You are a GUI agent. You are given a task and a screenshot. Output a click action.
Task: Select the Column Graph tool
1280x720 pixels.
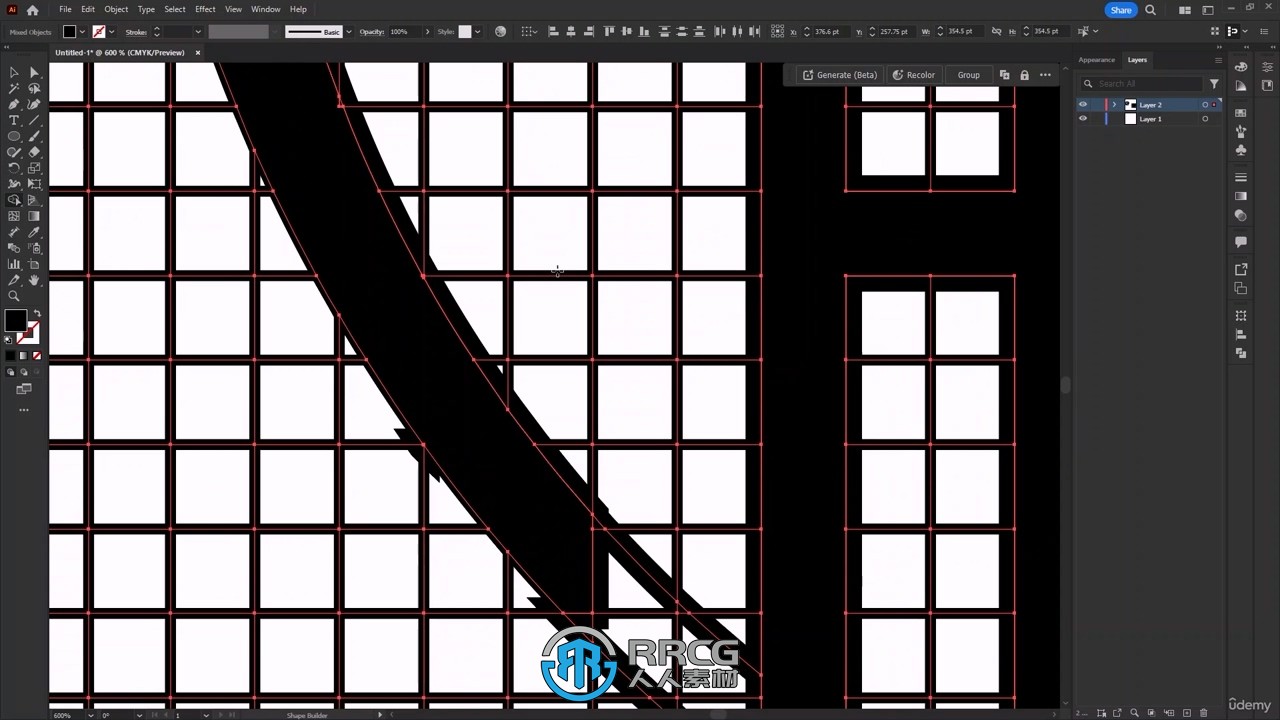point(14,264)
